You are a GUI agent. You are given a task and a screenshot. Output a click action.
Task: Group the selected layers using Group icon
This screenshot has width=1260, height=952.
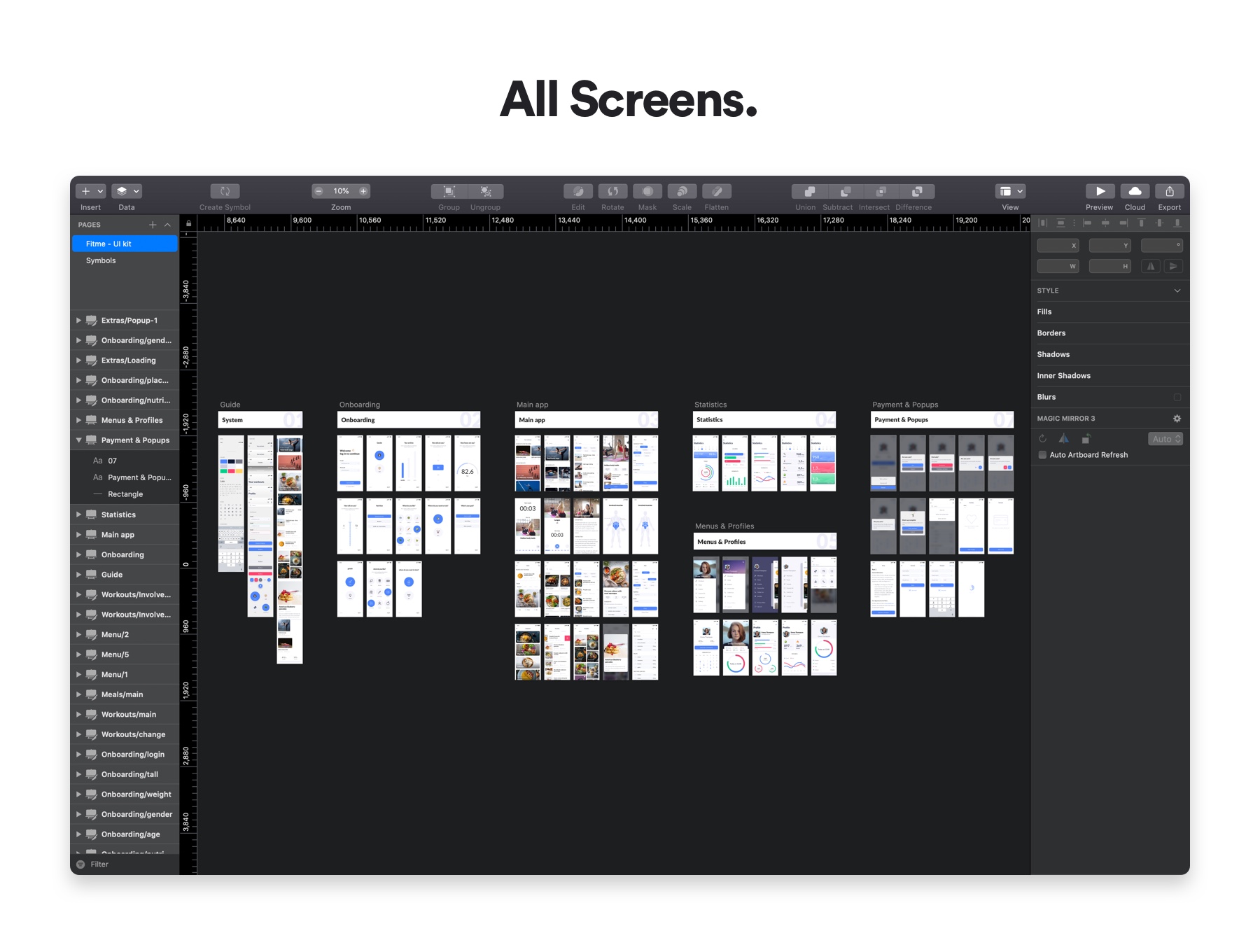[x=449, y=190]
